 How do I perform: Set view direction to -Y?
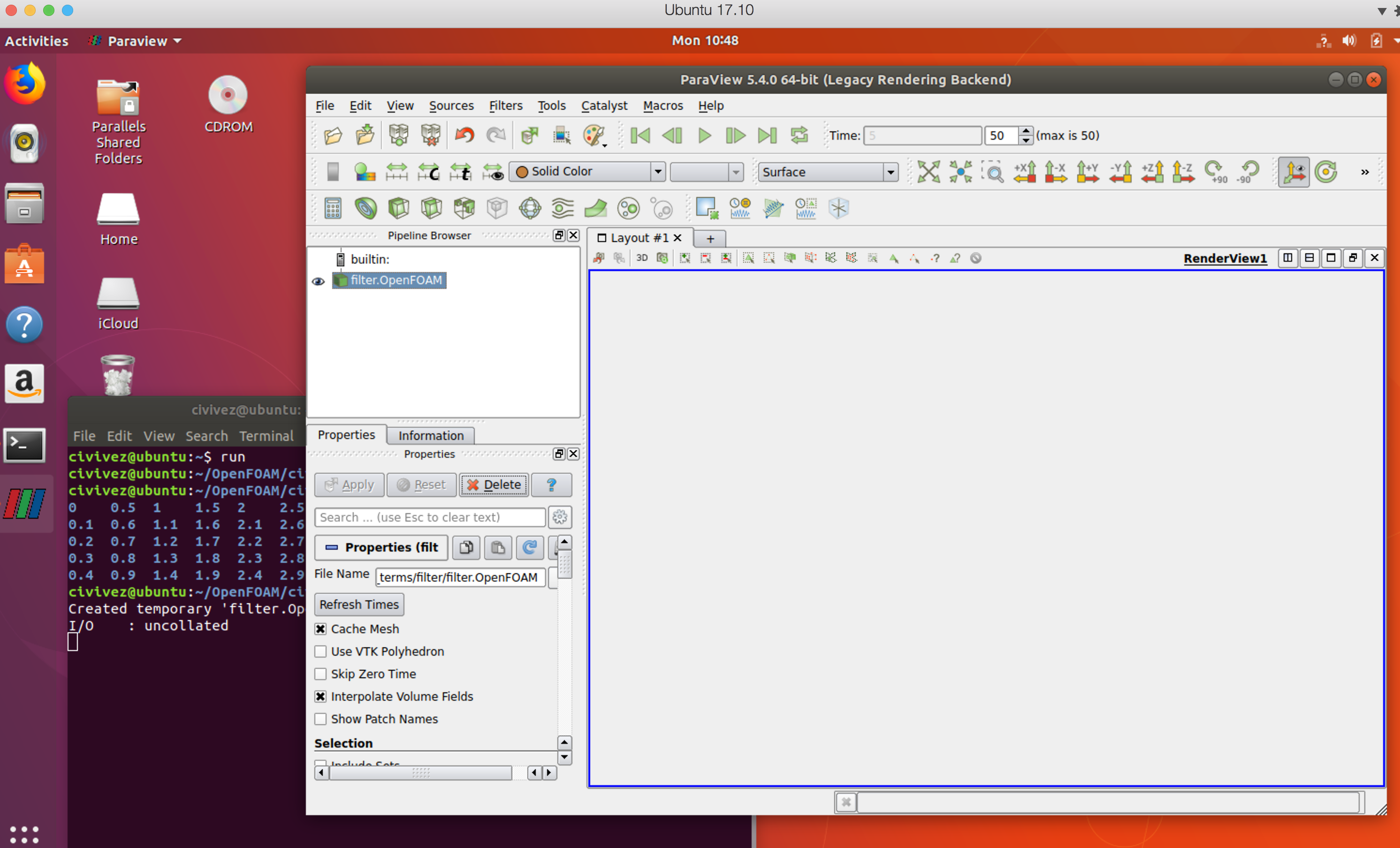click(x=1120, y=172)
